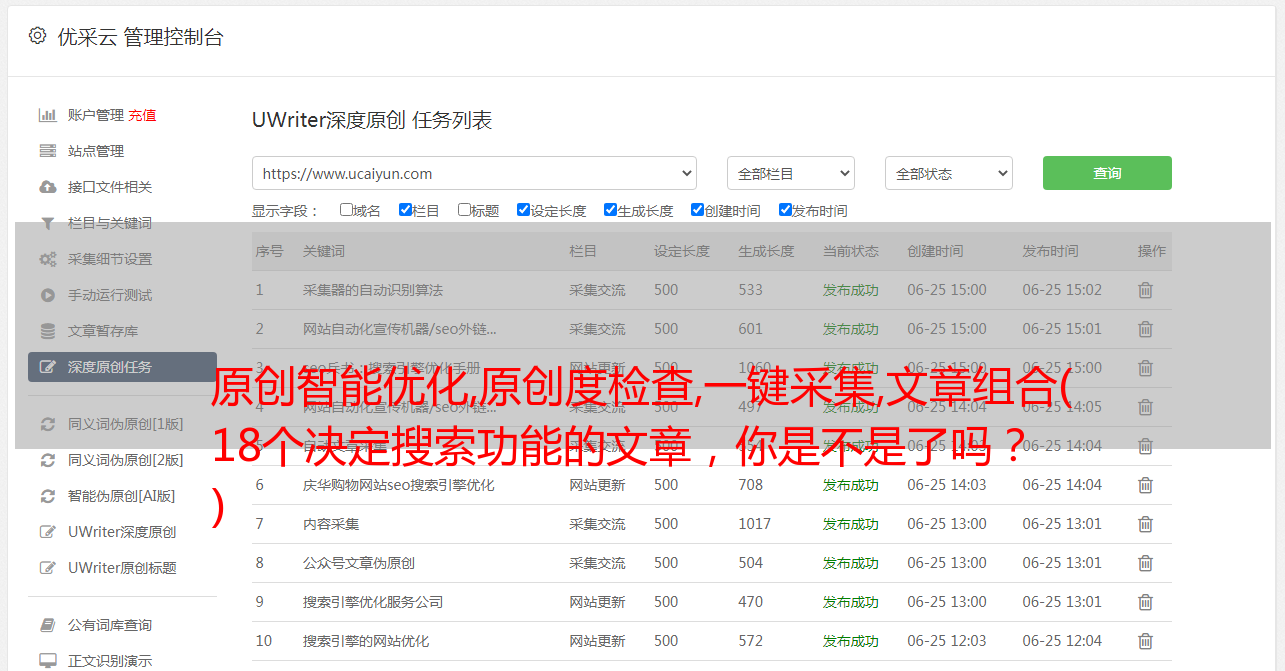Click the 站点管理 server icon
The height and width of the screenshot is (671, 1285).
[47, 151]
